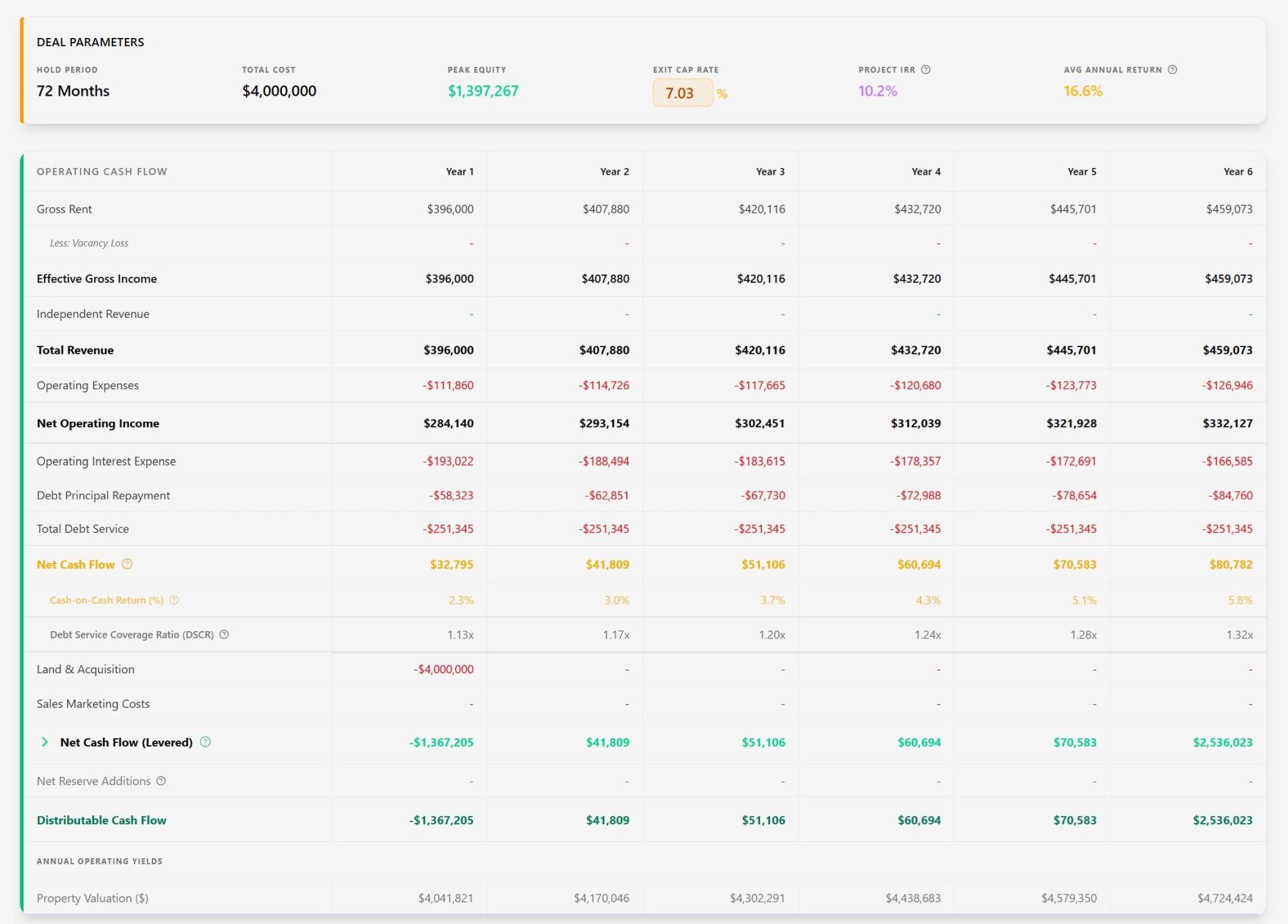Click the Total Debt Service label
Screen dimensions: 1288x924
coord(83,529)
